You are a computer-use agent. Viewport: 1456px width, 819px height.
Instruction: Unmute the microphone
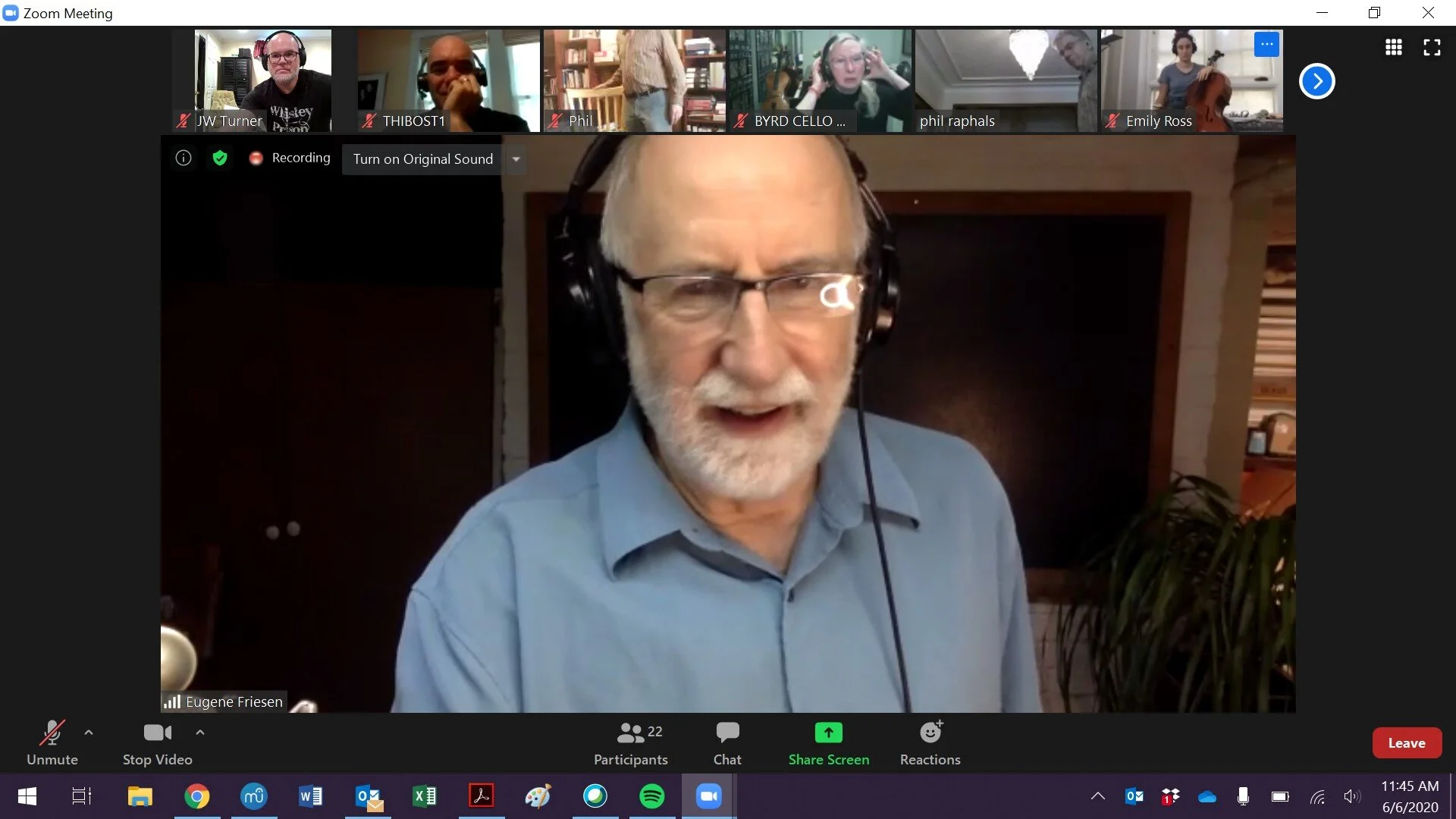52,743
